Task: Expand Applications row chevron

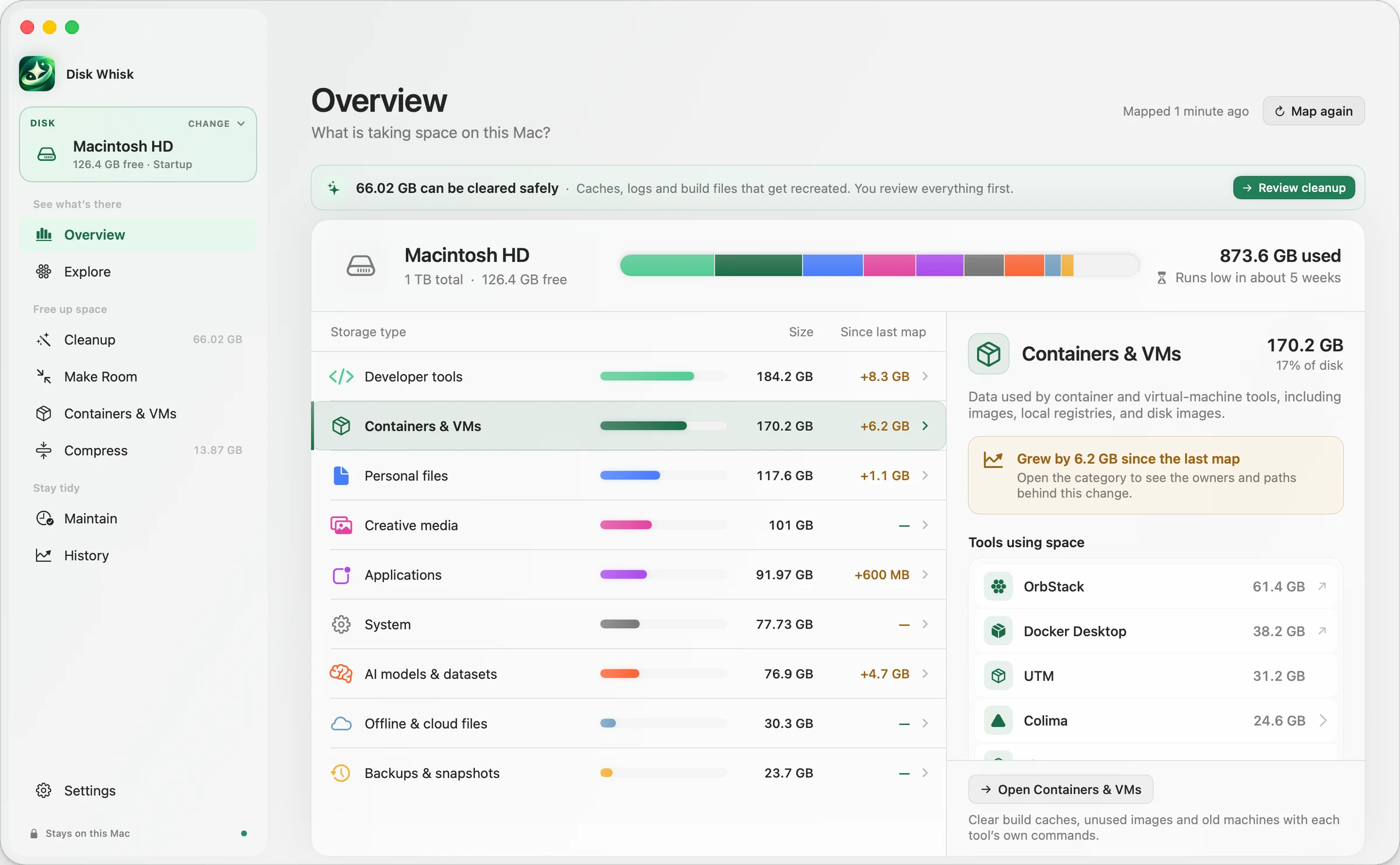Action: pyautogui.click(x=925, y=575)
